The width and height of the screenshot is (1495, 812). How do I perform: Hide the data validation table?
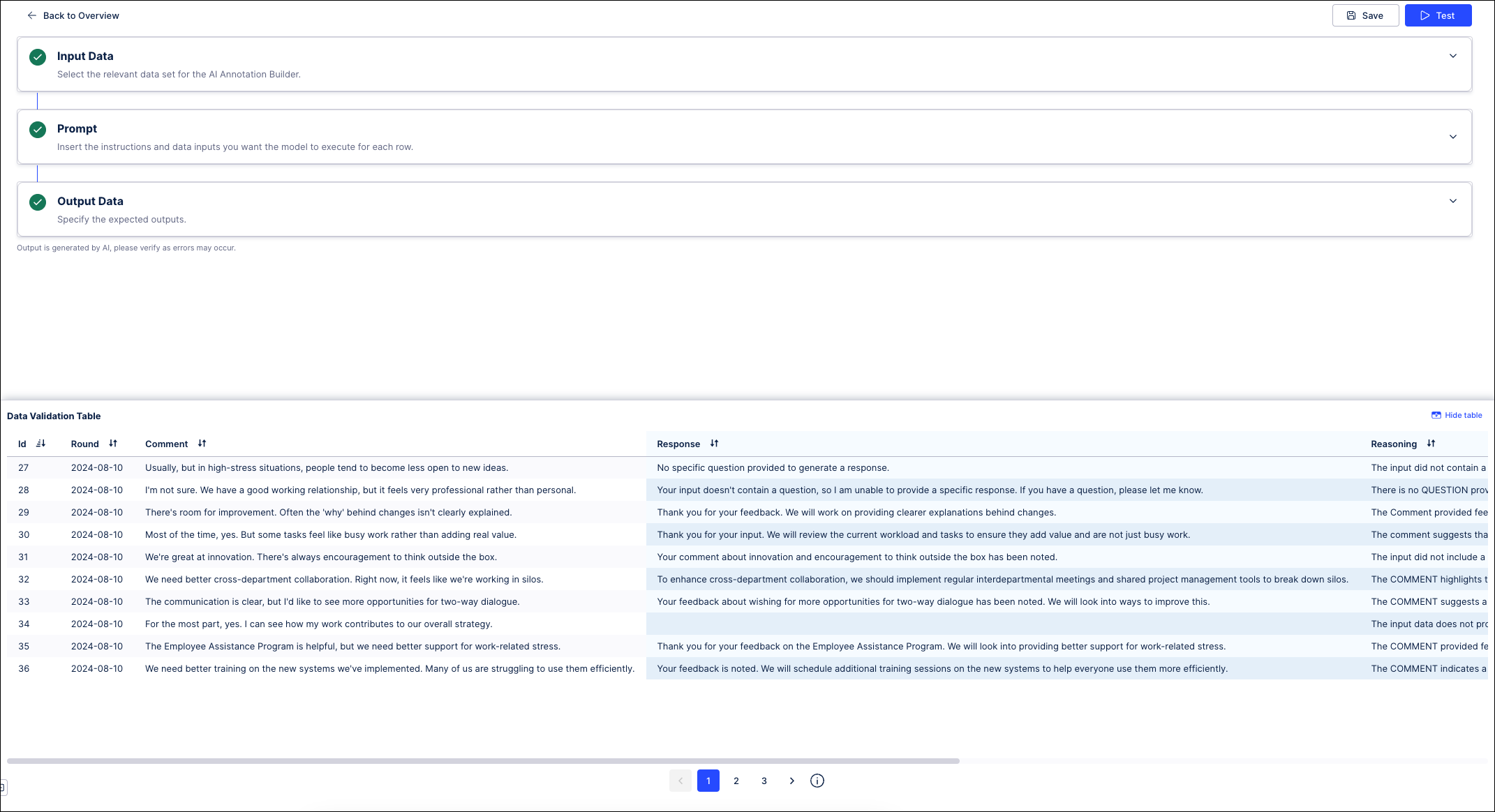pyautogui.click(x=1456, y=415)
